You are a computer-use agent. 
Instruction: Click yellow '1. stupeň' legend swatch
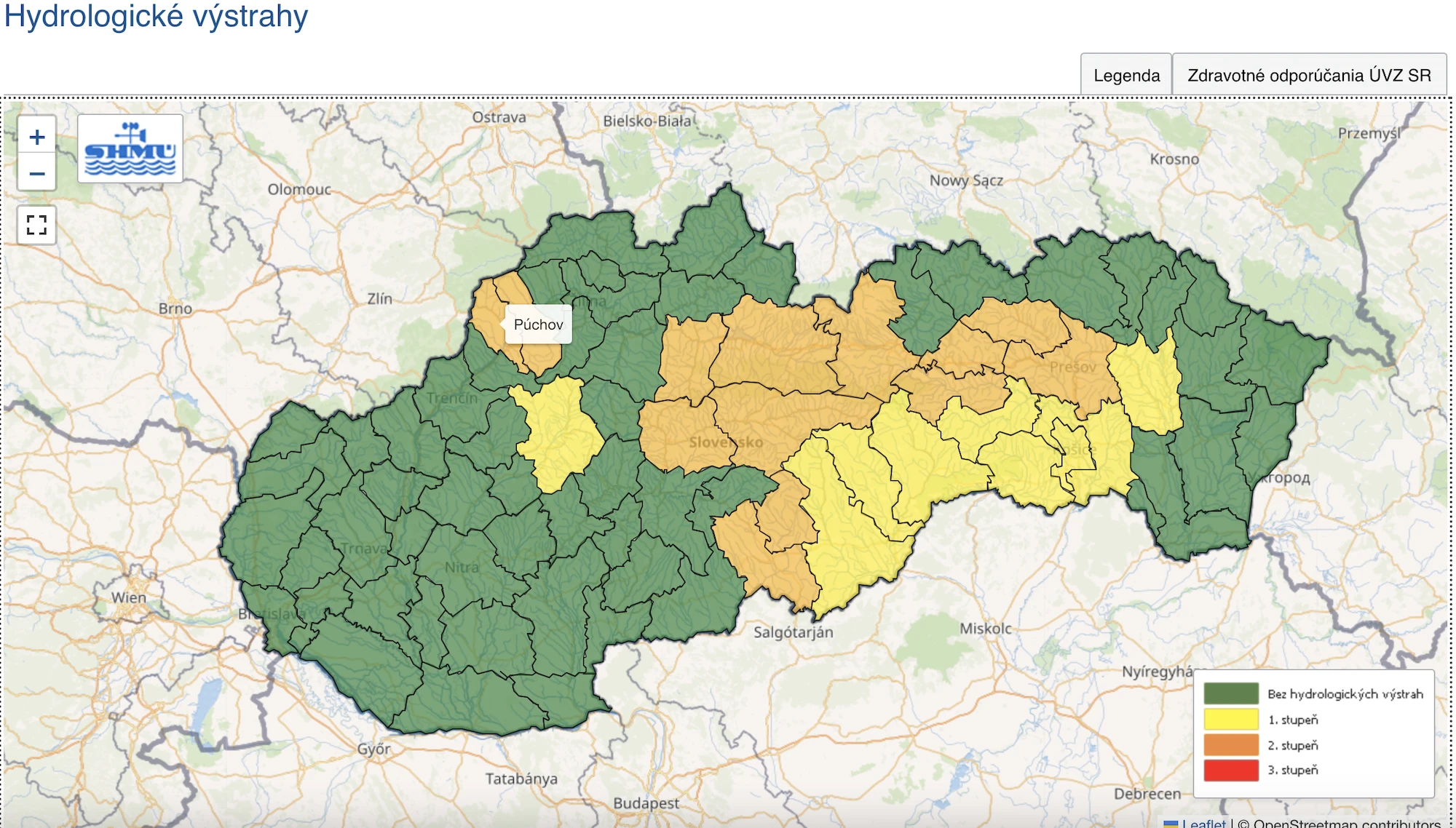1231,719
